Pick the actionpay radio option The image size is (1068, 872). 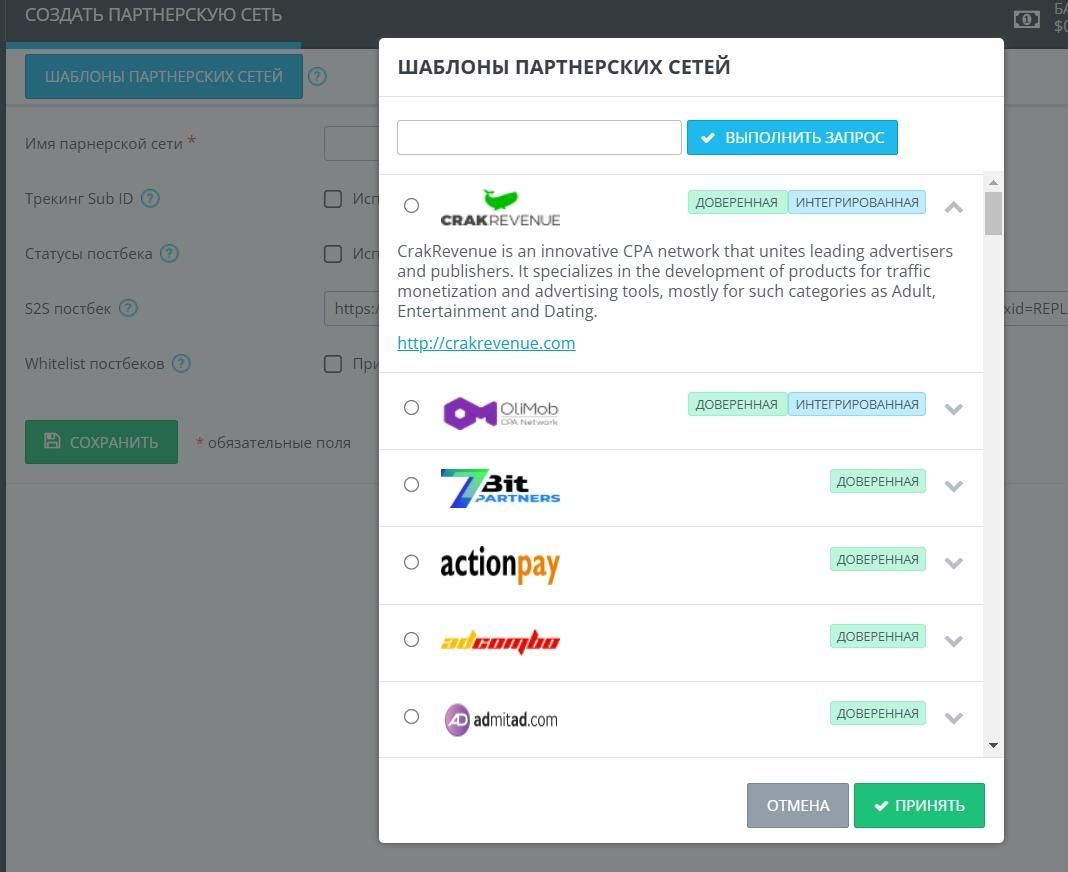pyautogui.click(x=411, y=562)
